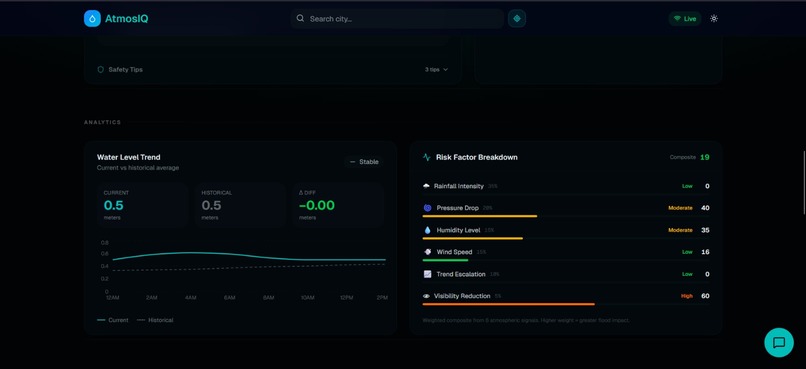Click the Humidity Level yellow progress bar
806x369 pixels.
(x=472, y=238)
